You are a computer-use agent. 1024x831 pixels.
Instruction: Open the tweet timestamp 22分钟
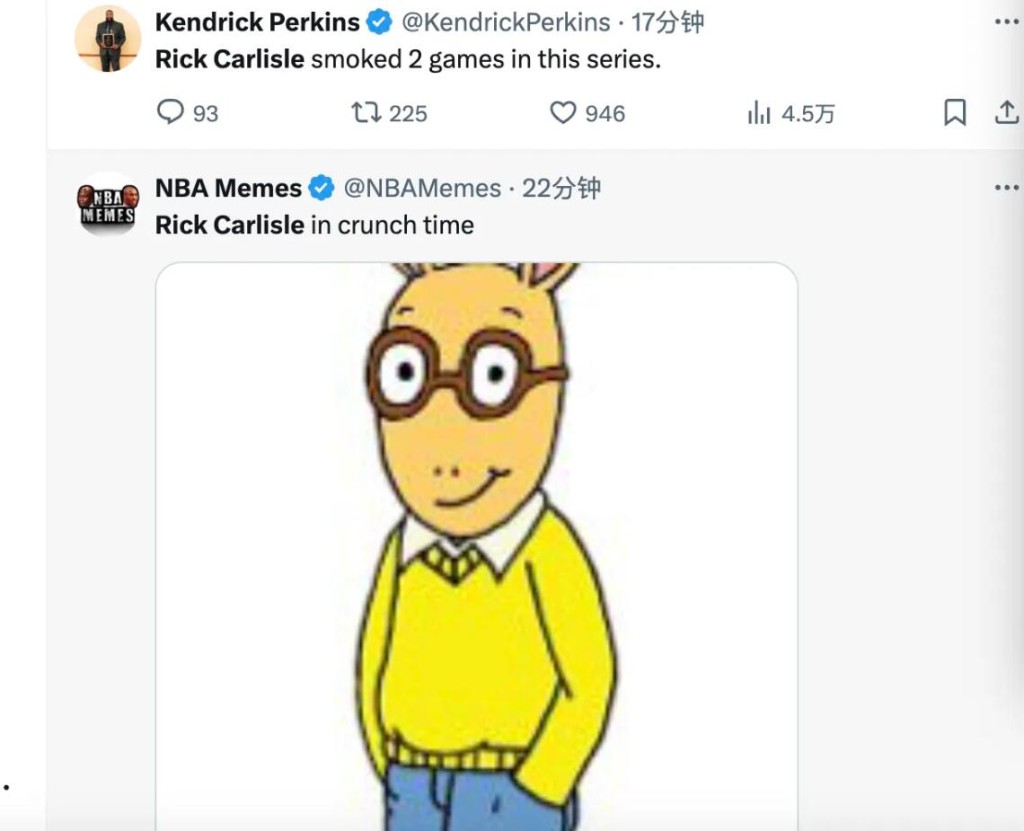561,188
